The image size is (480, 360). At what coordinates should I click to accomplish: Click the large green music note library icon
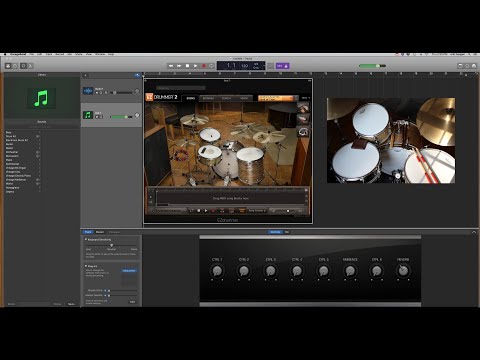tap(41, 98)
